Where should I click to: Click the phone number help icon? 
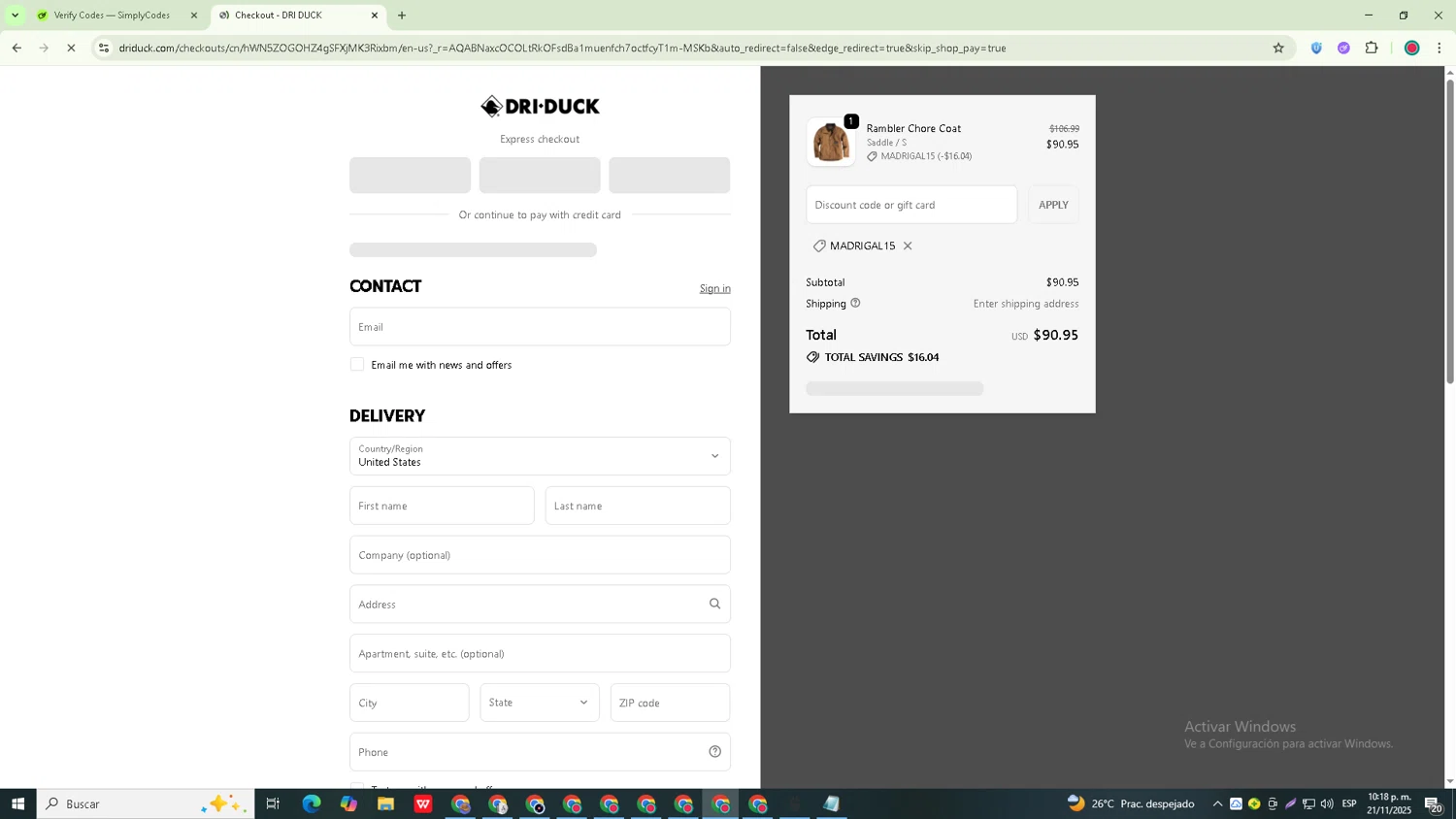[714, 751]
